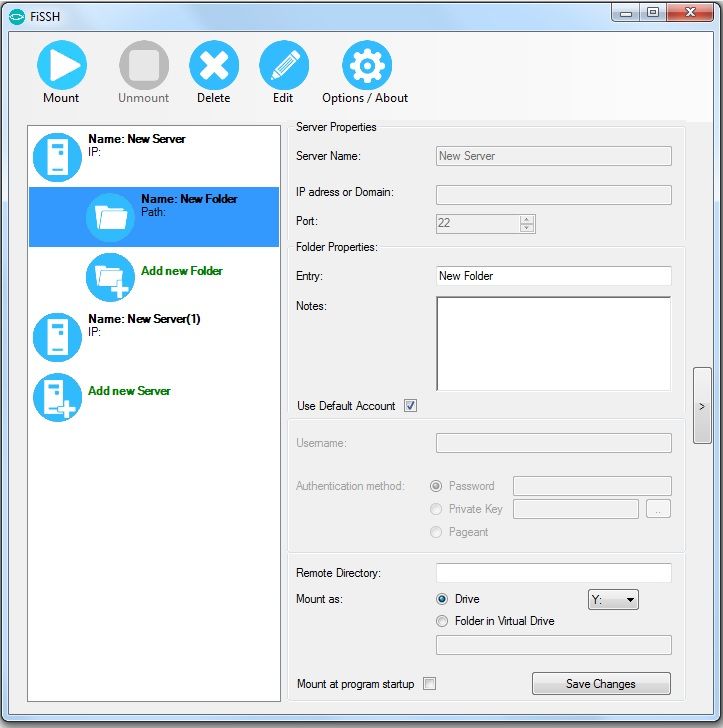Image resolution: width=723 pixels, height=728 pixels.
Task: Click the Mount play icon
Action: [61, 66]
